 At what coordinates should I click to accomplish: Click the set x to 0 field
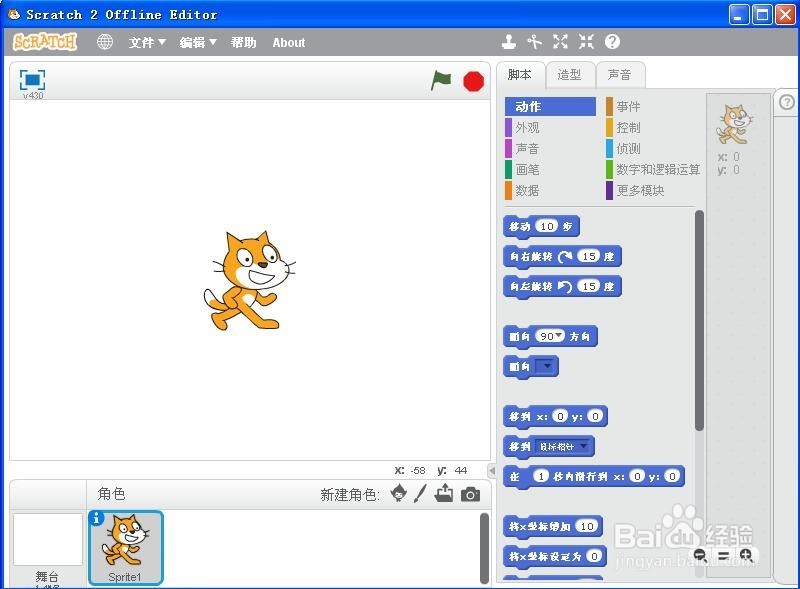coord(594,556)
